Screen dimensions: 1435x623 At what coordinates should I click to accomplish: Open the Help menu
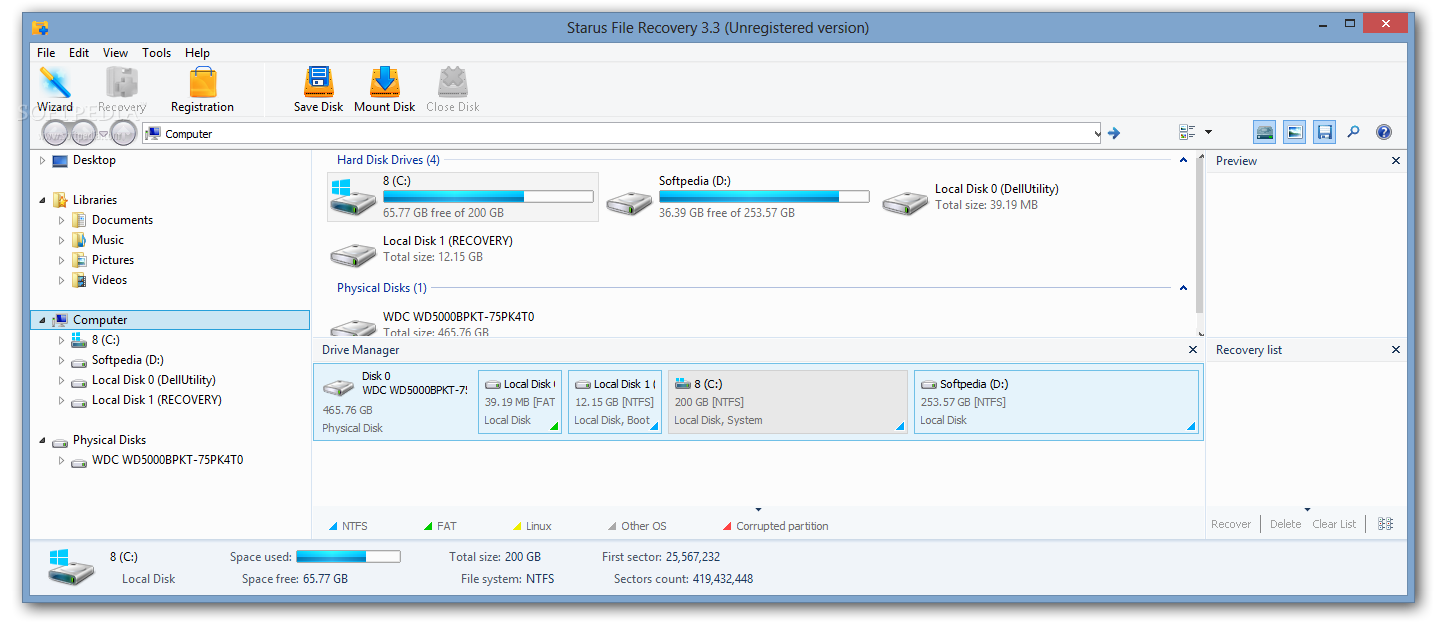point(197,53)
